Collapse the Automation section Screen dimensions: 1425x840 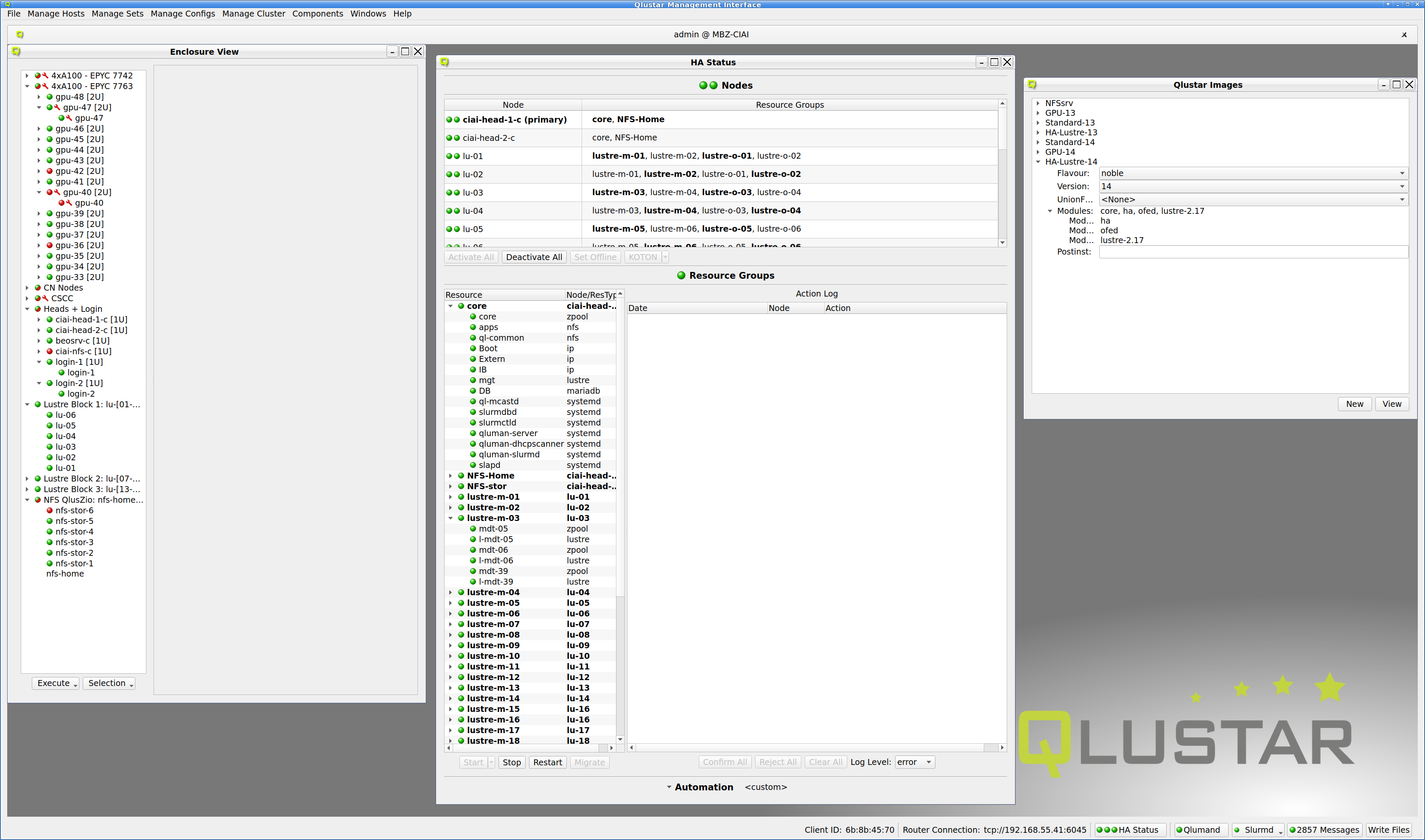(x=669, y=787)
